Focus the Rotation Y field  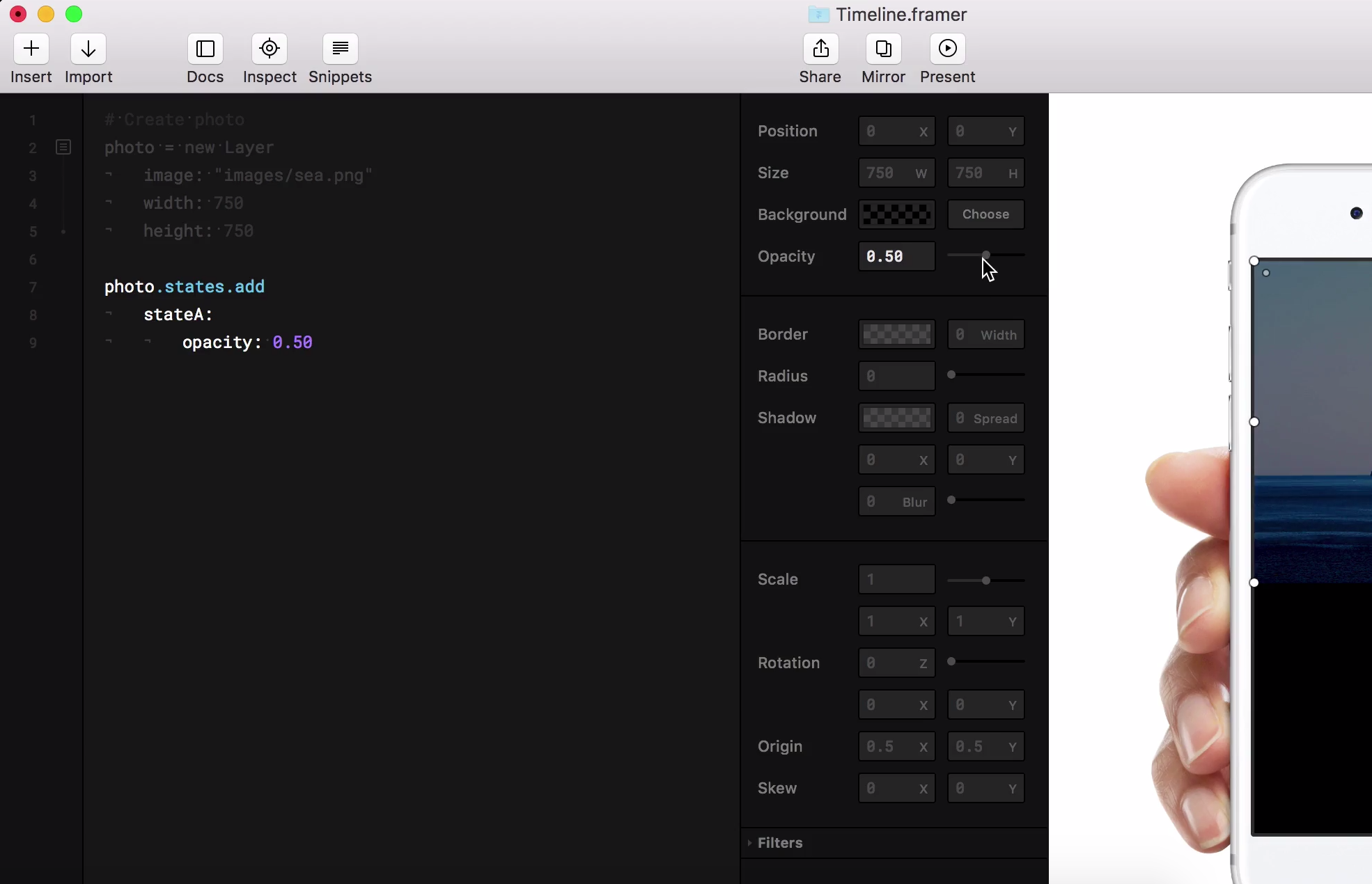pyautogui.click(x=986, y=704)
